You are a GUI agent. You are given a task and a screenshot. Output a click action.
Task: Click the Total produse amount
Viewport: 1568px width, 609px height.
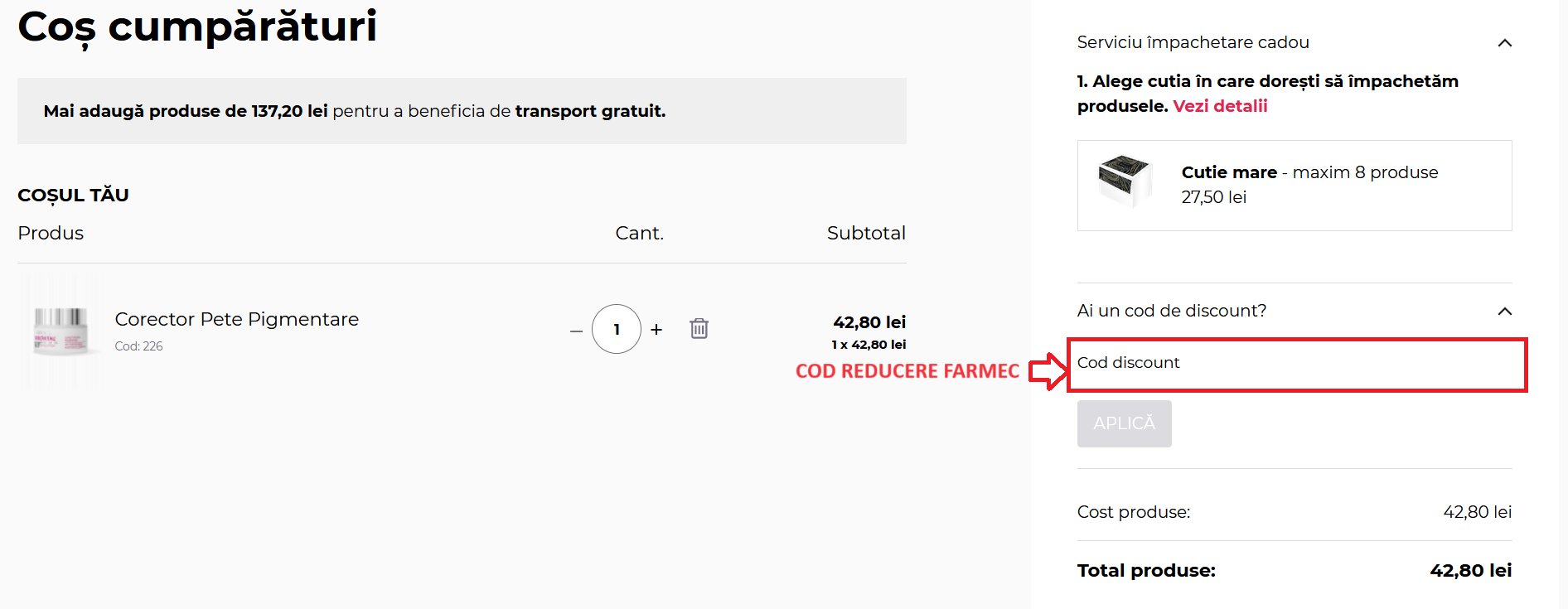point(1470,570)
